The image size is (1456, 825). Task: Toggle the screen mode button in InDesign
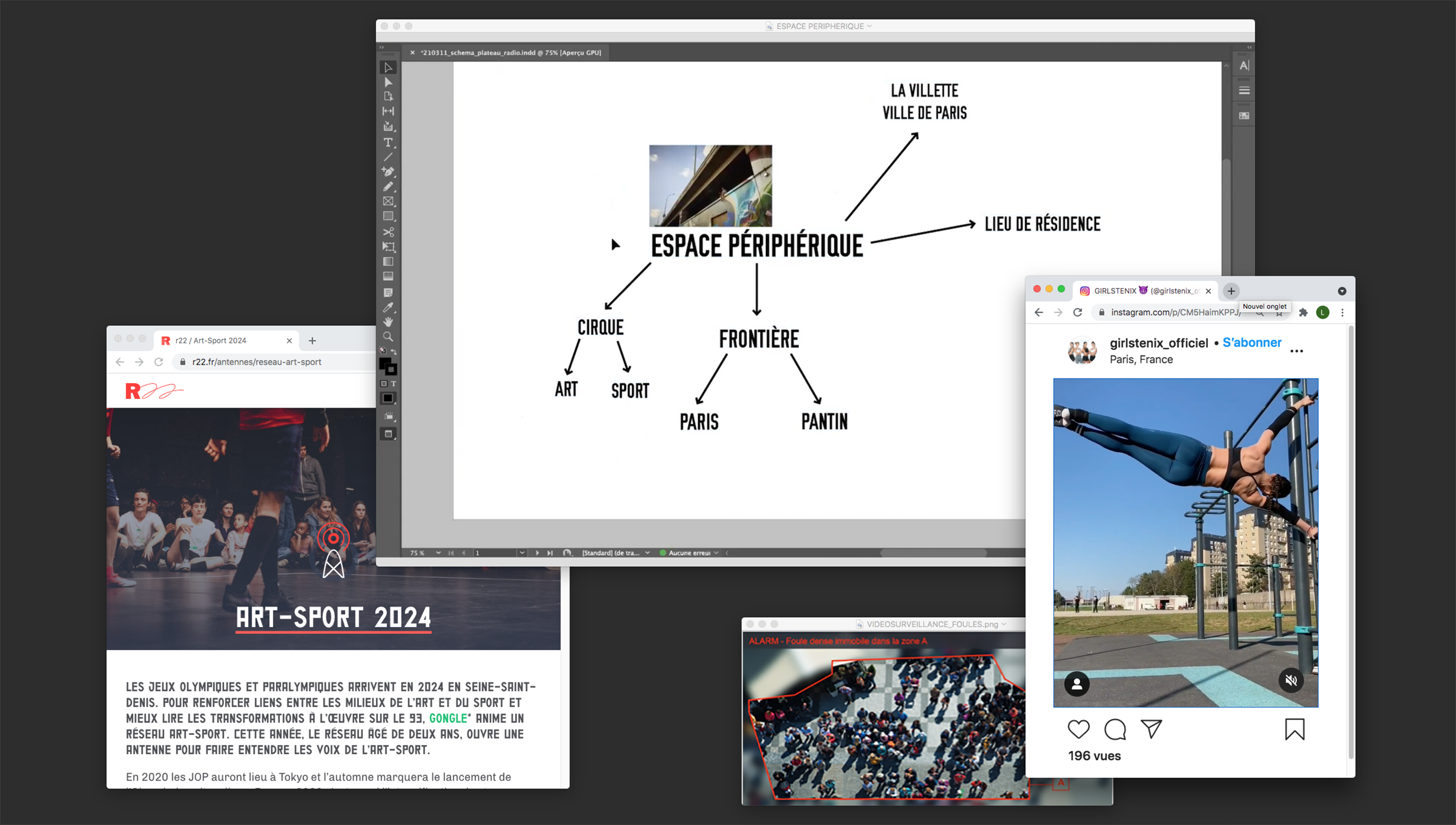388,434
